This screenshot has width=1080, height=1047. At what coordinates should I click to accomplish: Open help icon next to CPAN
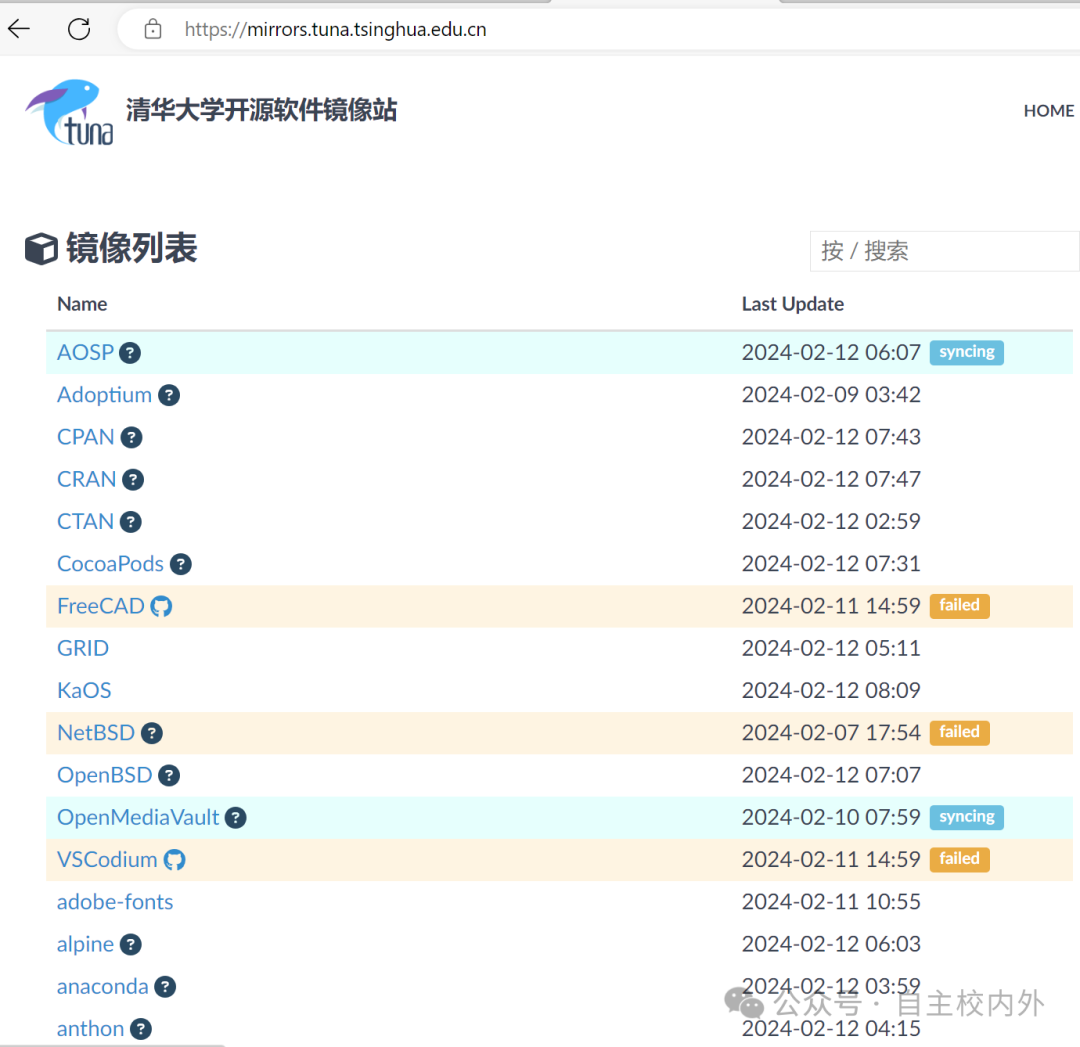(131, 437)
